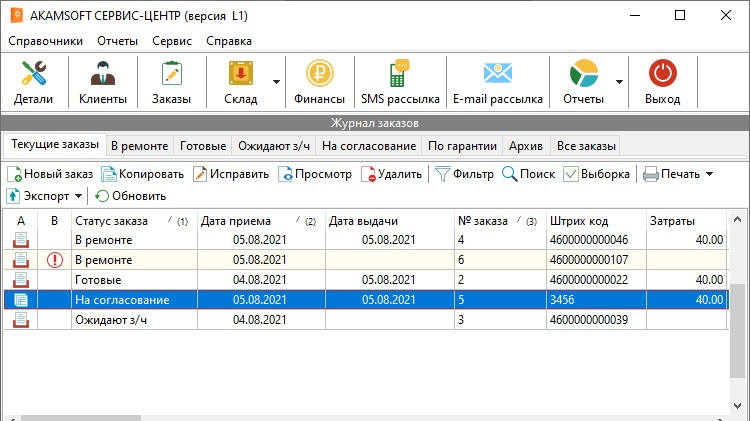Screen dimensions: 750x421
Task: Click Удалить to delete the order
Action: coord(391,174)
